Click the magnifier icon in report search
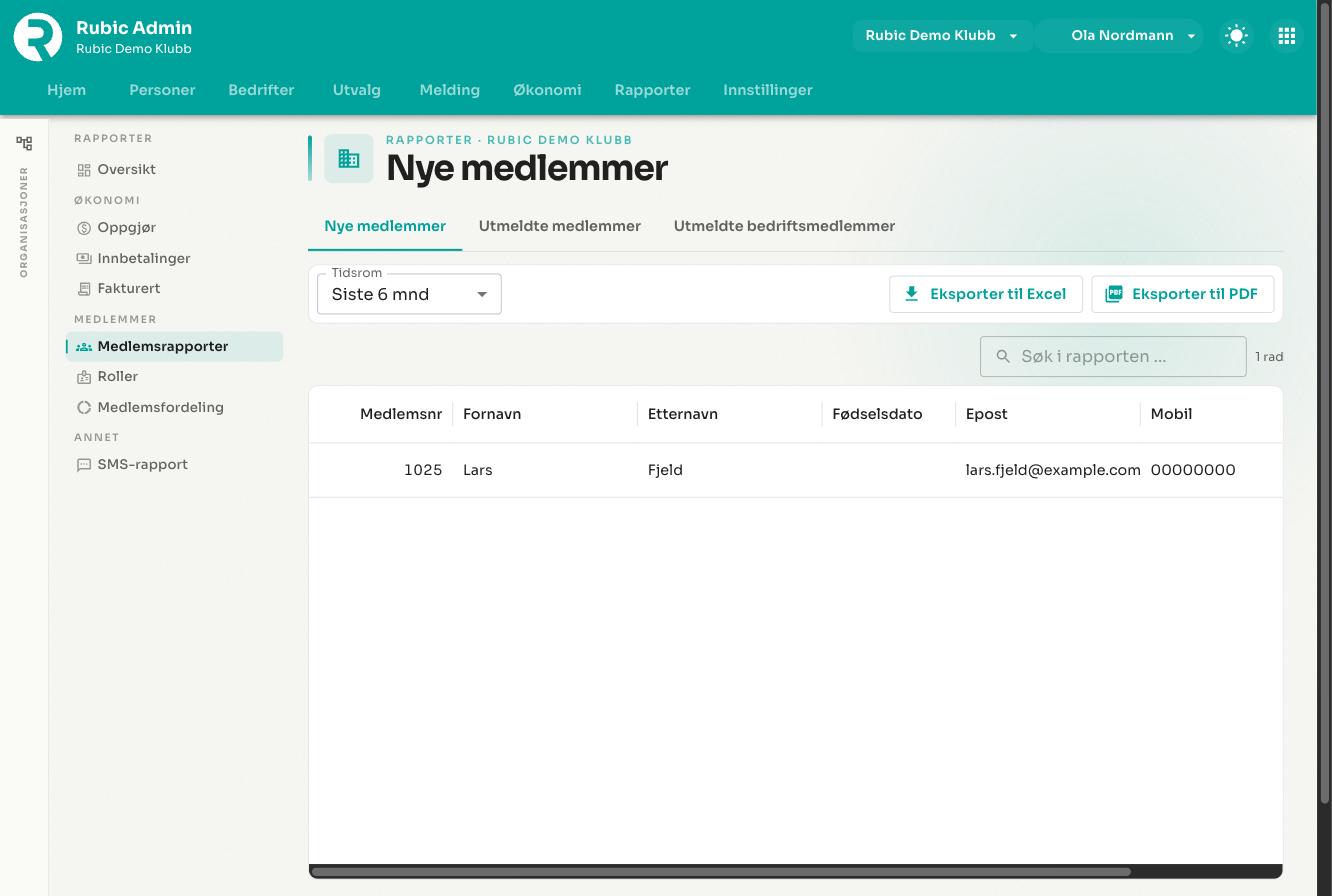Image resolution: width=1332 pixels, height=896 pixels. point(1003,356)
